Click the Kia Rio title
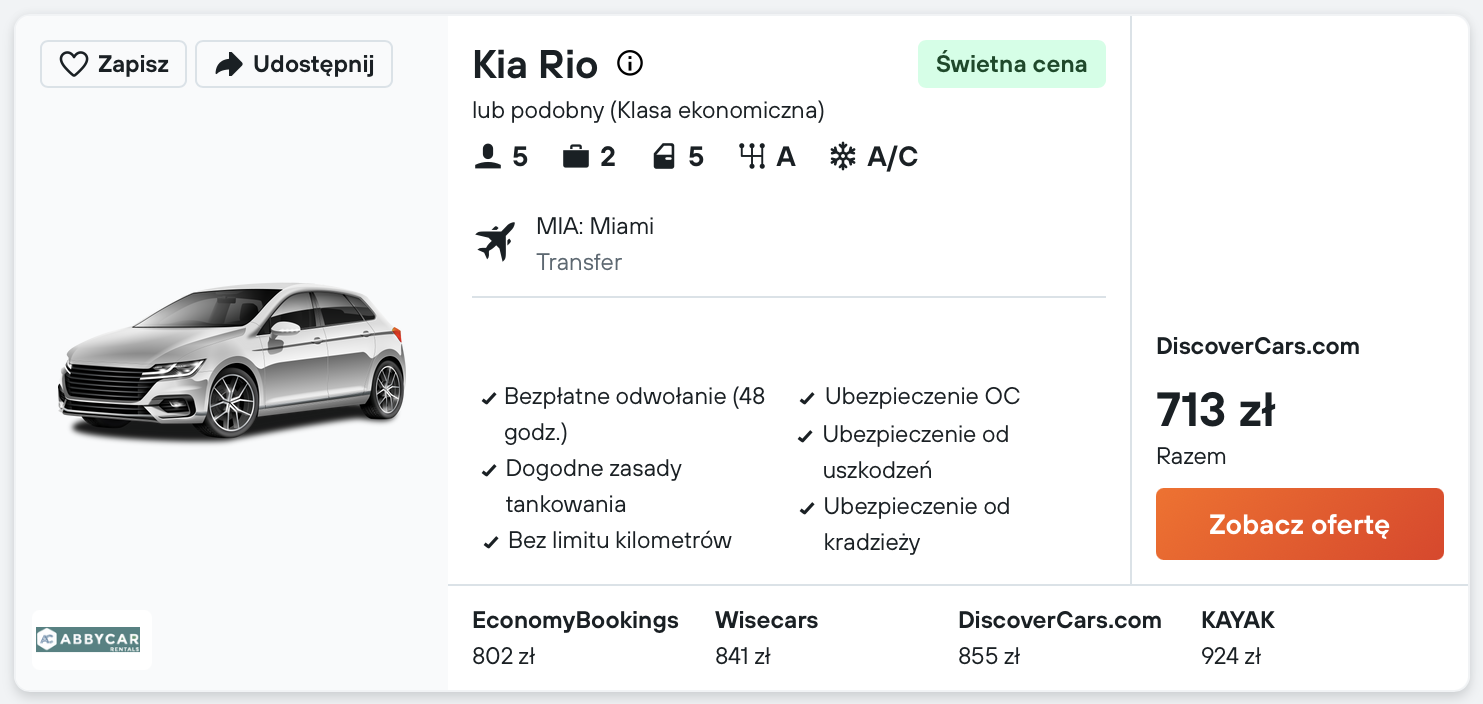Image resolution: width=1483 pixels, height=704 pixels. coord(535,65)
